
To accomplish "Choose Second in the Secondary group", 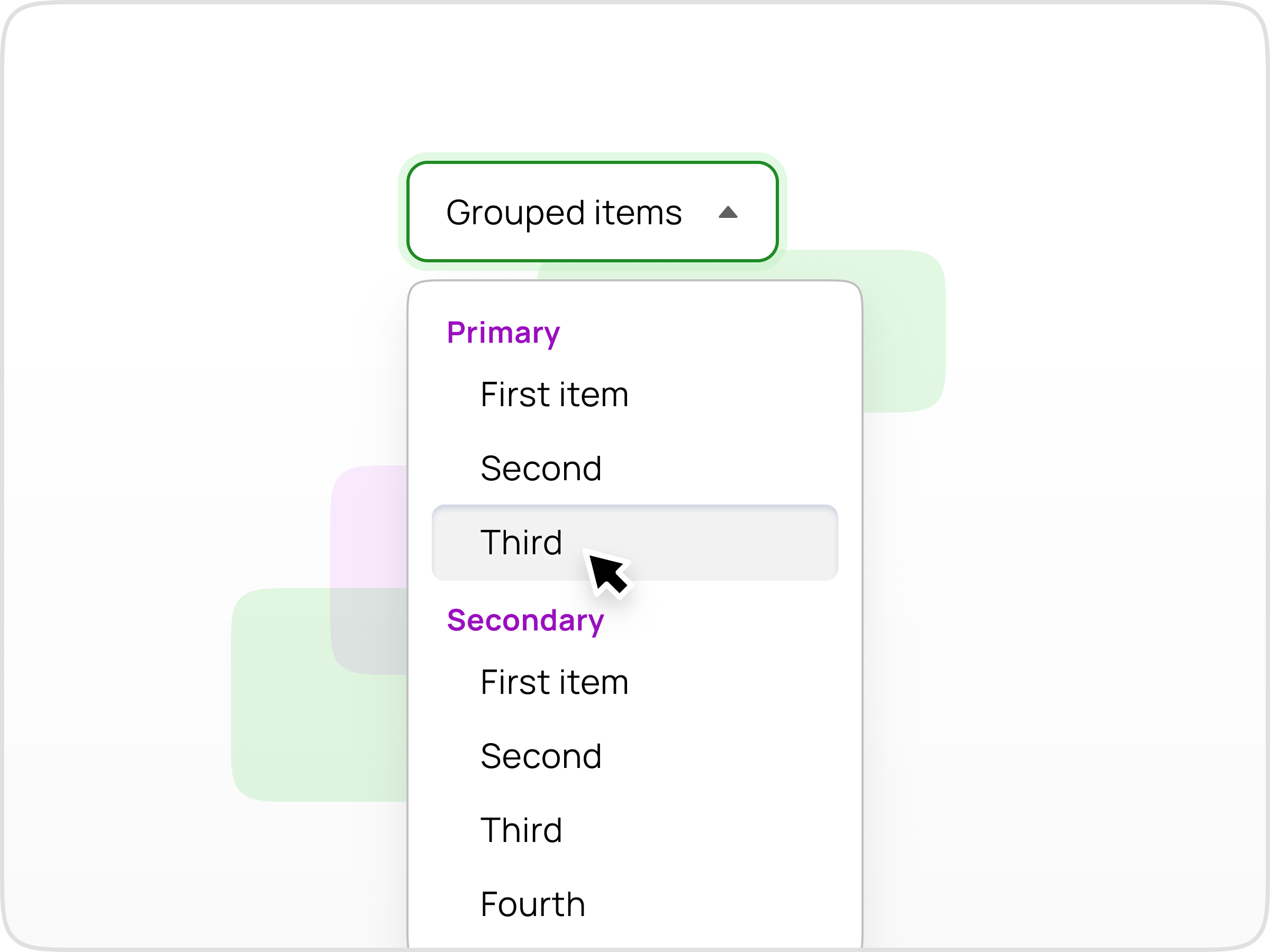I will tap(541, 756).
